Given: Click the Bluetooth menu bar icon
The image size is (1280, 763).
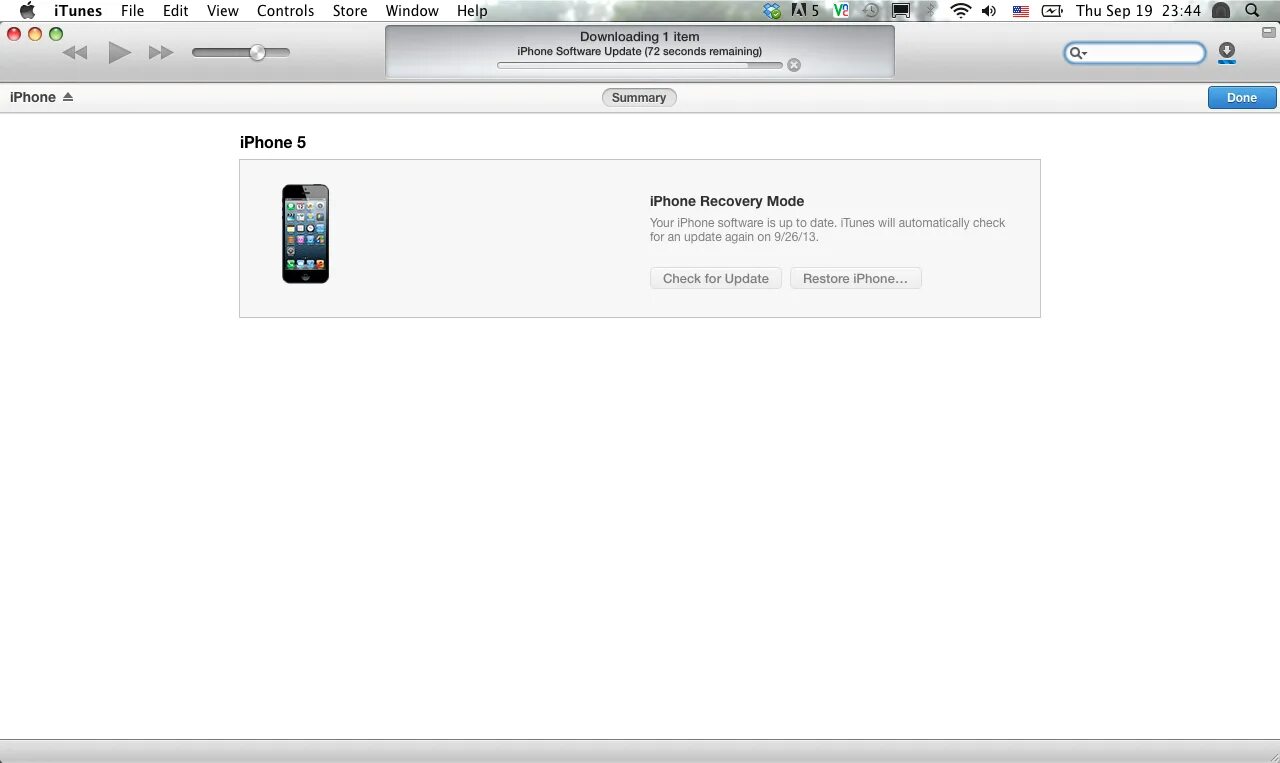Looking at the screenshot, I should coord(930,10).
